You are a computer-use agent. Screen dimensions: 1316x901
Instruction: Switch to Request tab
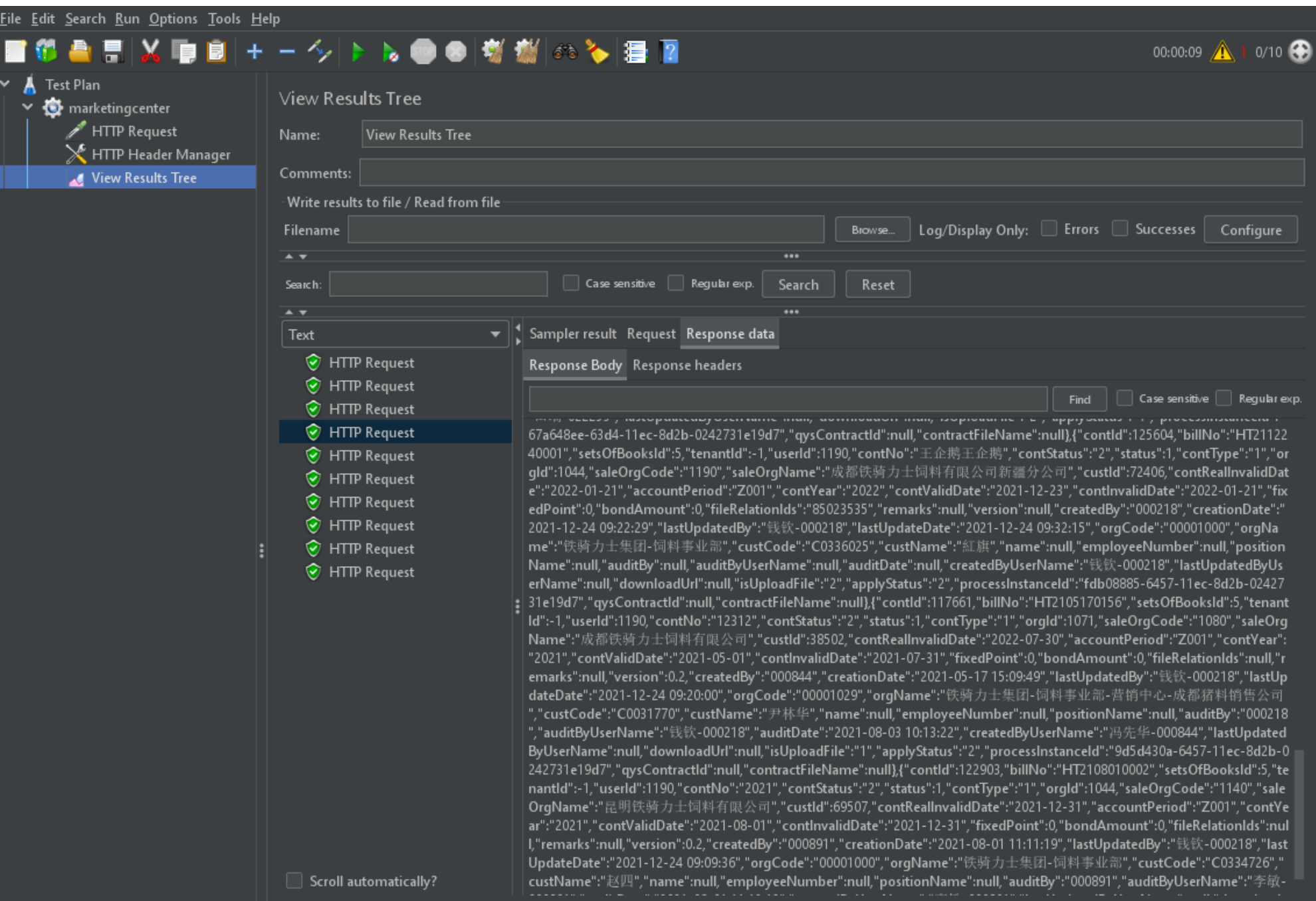tap(651, 334)
